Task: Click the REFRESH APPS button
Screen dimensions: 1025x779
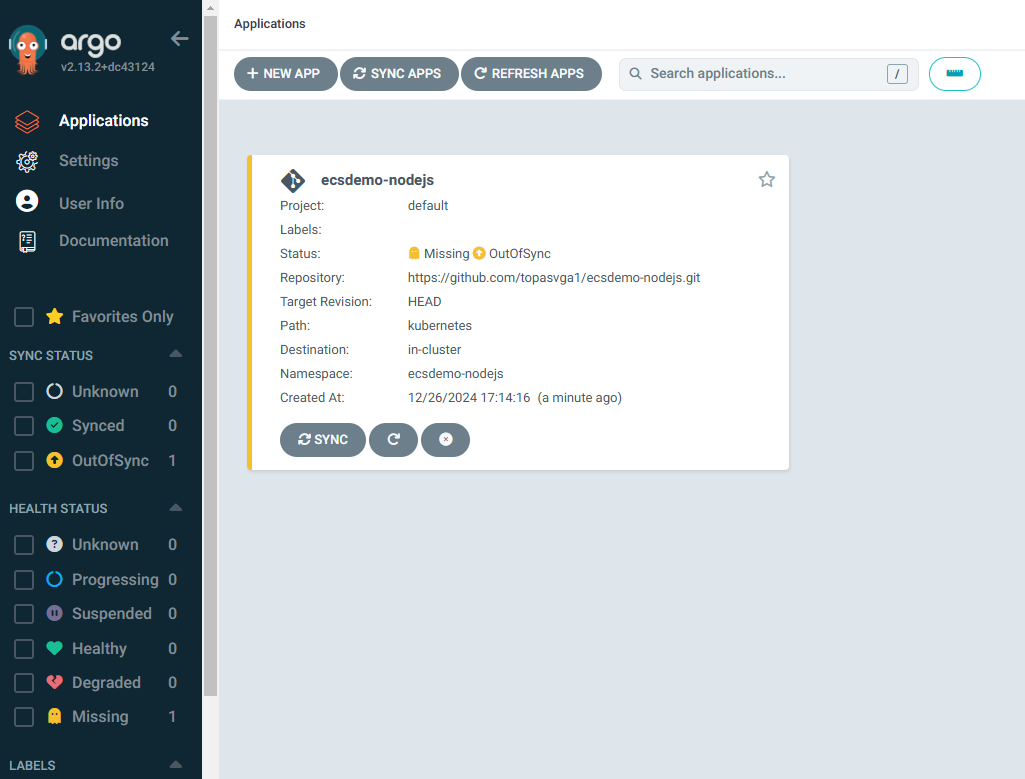Action: point(531,74)
